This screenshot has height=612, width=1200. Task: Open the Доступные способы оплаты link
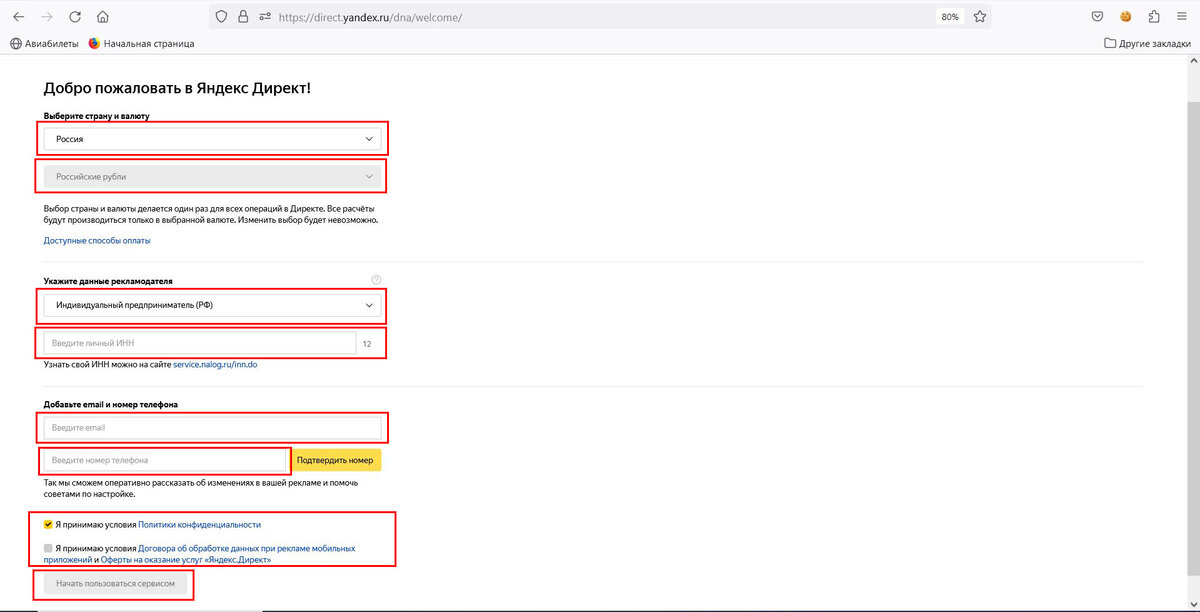click(x=97, y=241)
